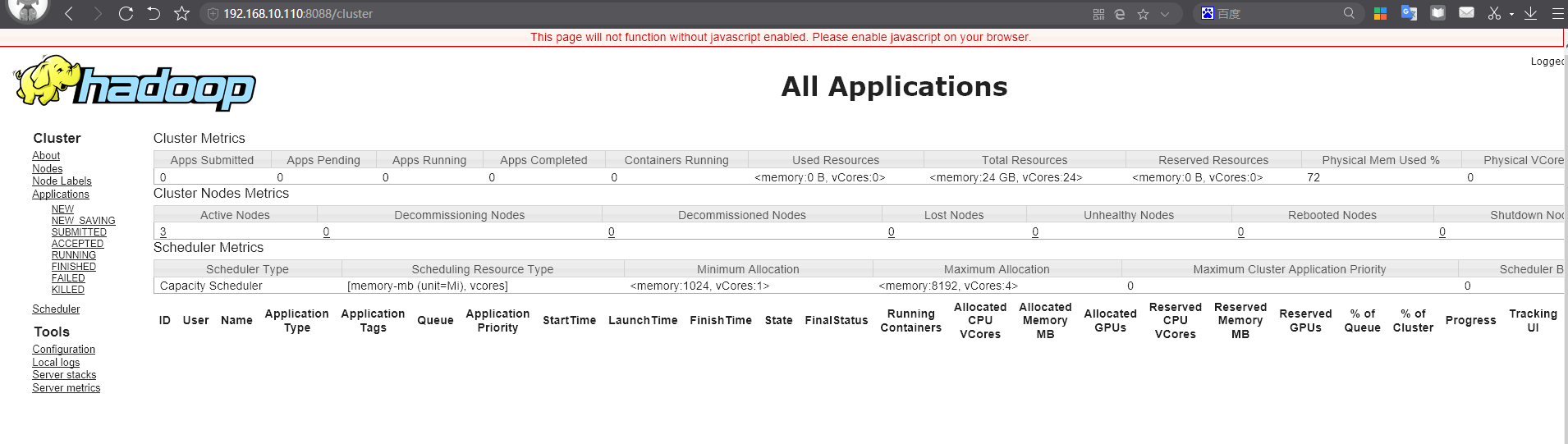Go back using browser back arrow
1568x444 pixels.
point(69,14)
